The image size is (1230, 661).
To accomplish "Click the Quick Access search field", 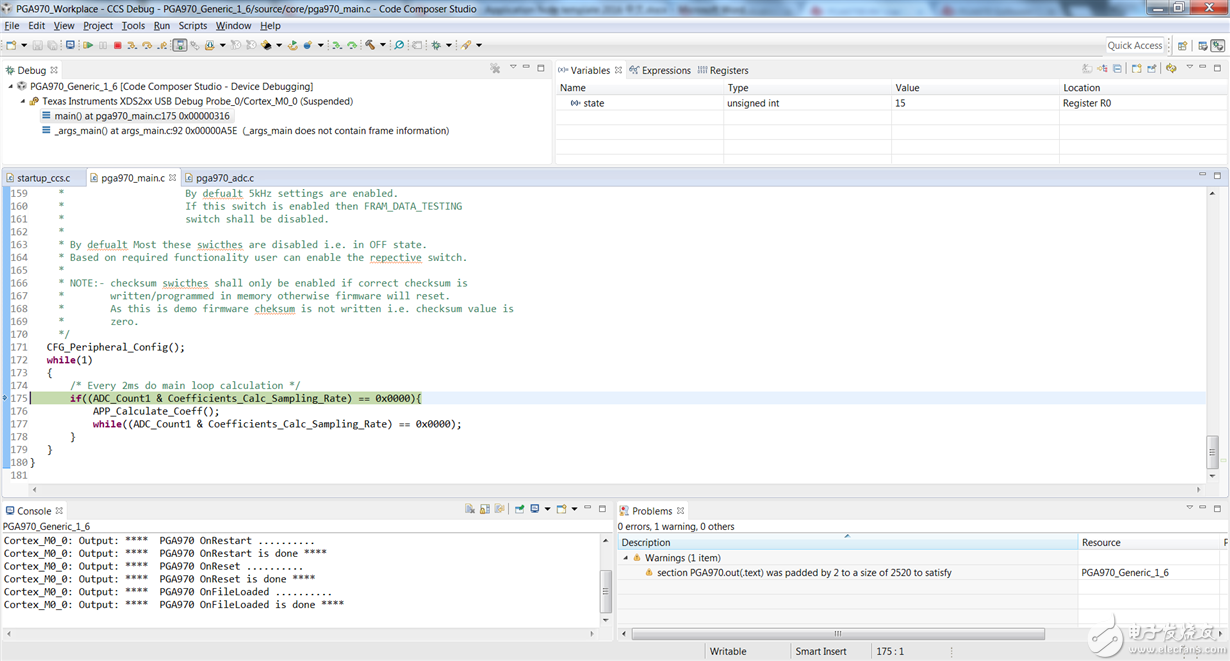I will (1135, 45).
